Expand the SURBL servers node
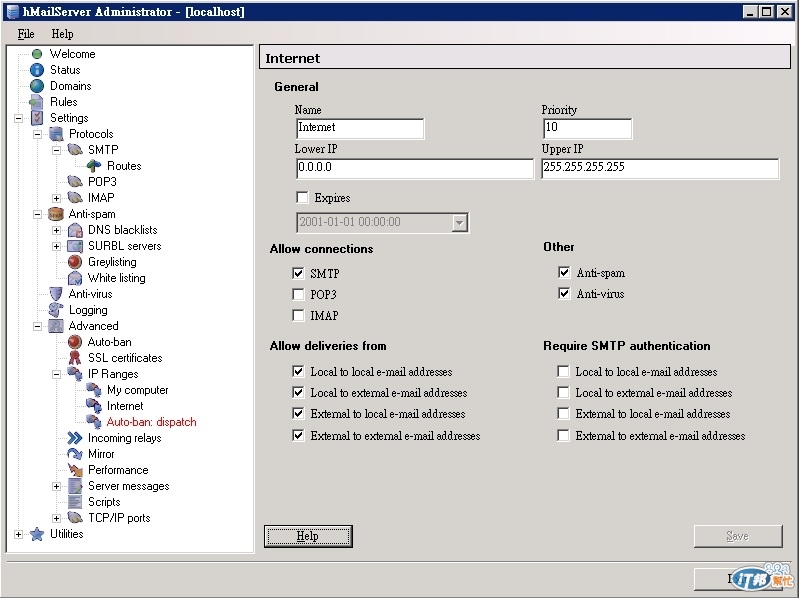Viewport: 799px width, 598px height. click(x=57, y=247)
